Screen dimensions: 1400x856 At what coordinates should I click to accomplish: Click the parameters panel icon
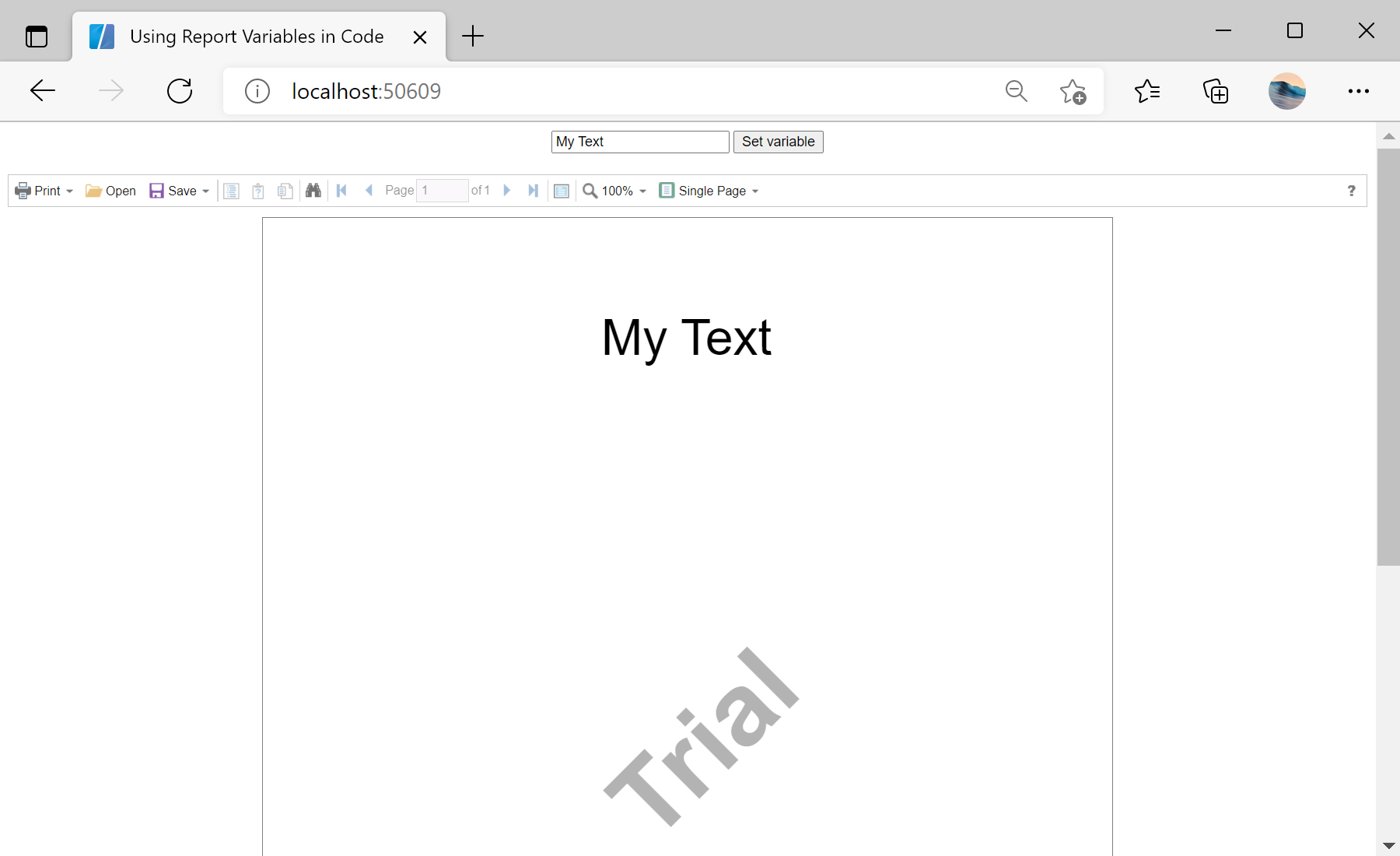[x=258, y=191]
